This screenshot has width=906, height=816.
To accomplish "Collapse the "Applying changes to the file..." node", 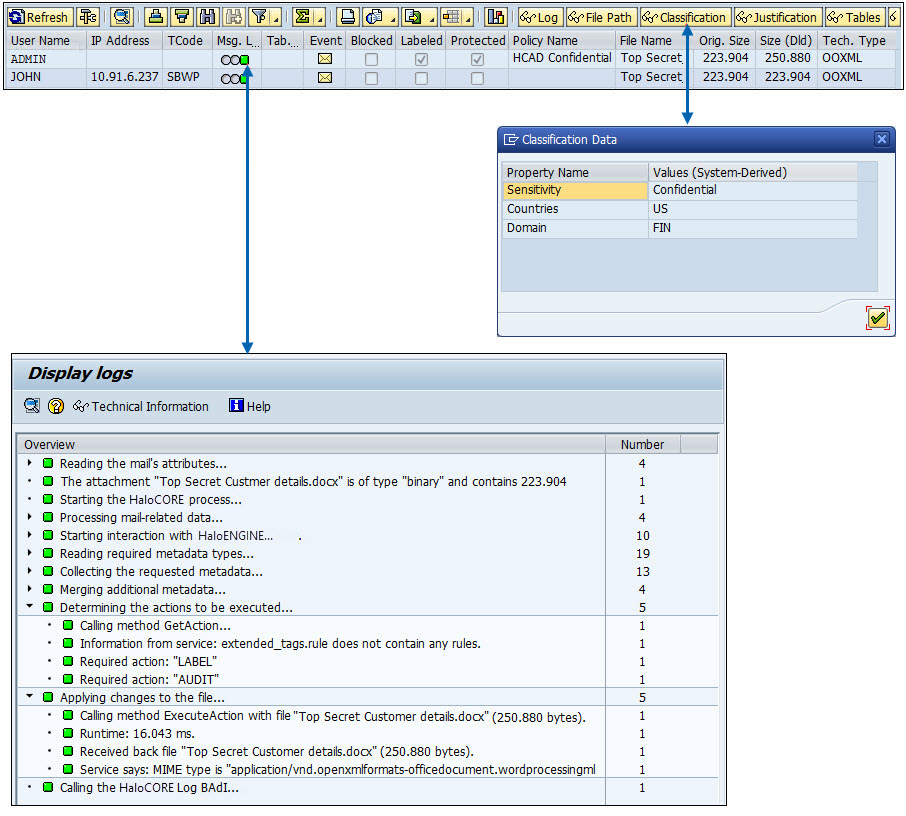I will 29,697.
